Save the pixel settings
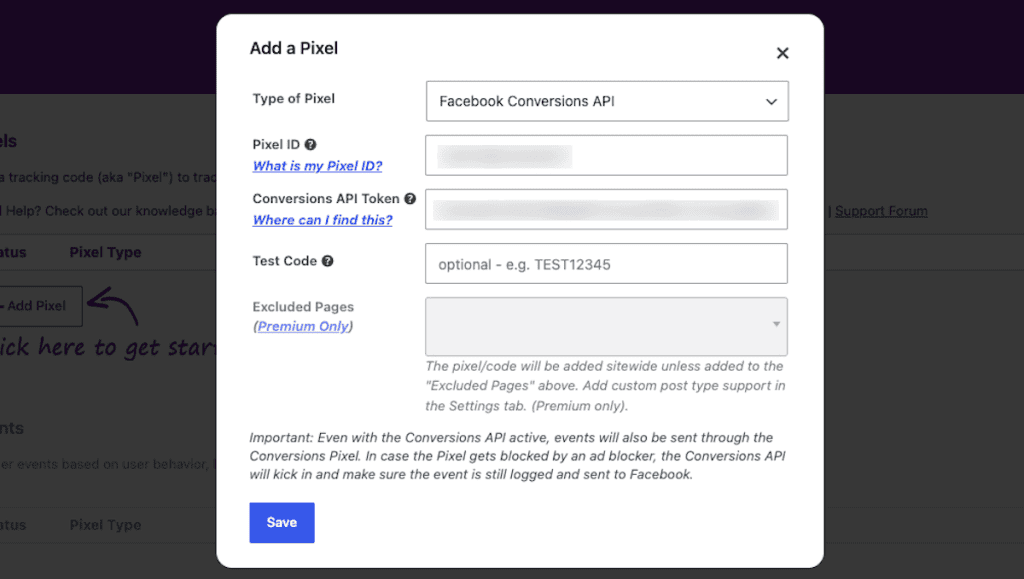Viewport: 1024px width, 579px height. (x=282, y=523)
